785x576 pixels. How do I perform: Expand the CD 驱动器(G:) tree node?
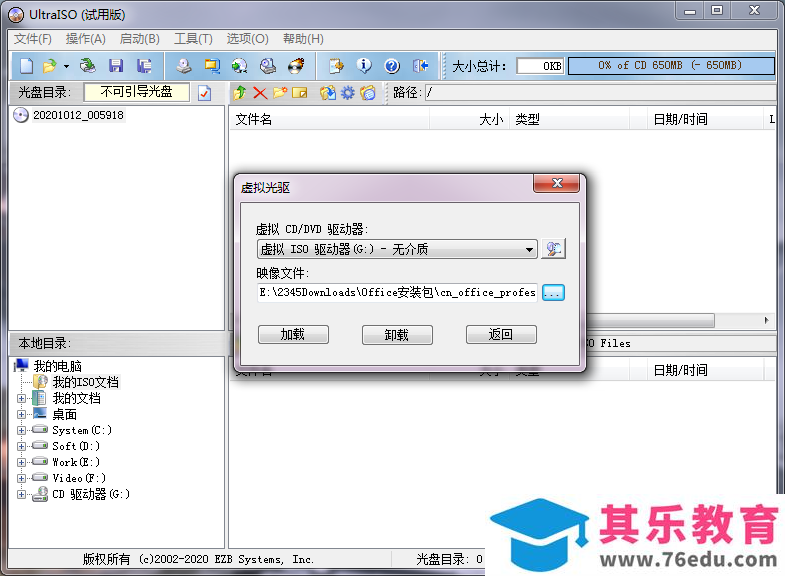[x=22, y=494]
